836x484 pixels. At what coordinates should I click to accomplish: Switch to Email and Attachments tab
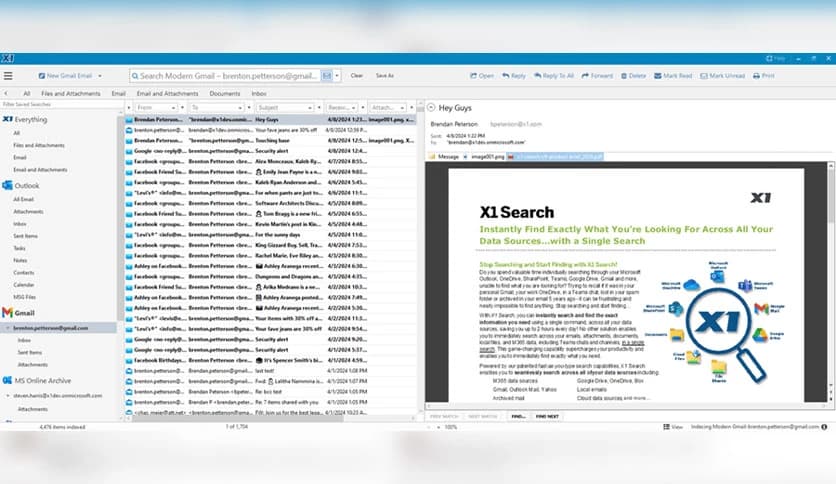(167, 93)
